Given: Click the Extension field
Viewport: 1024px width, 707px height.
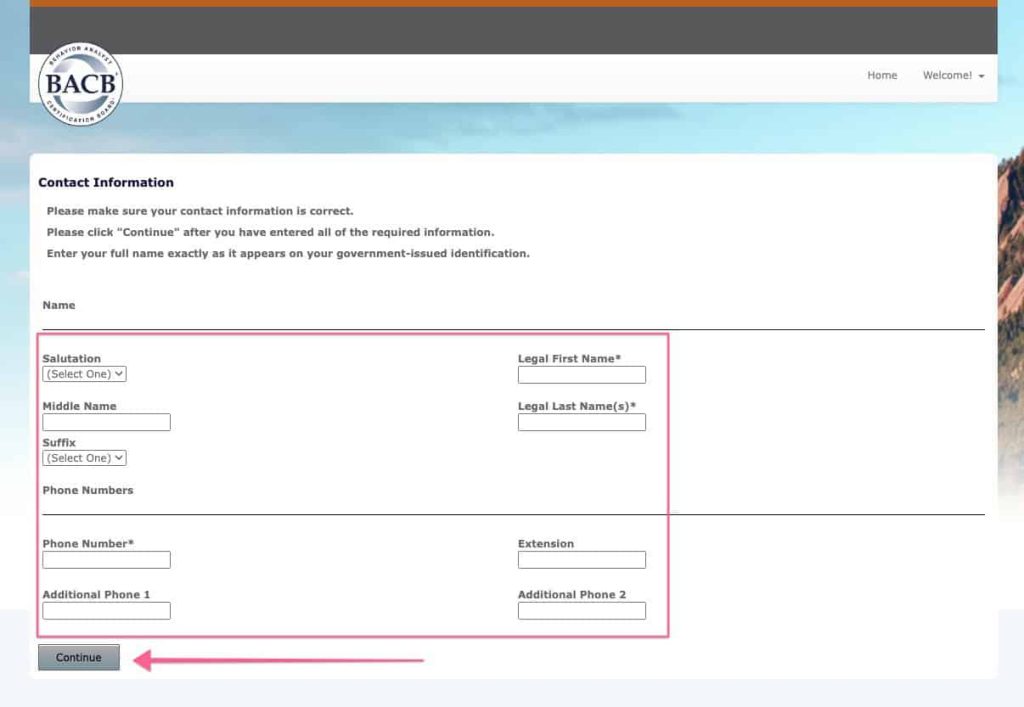Looking at the screenshot, I should click(581, 559).
